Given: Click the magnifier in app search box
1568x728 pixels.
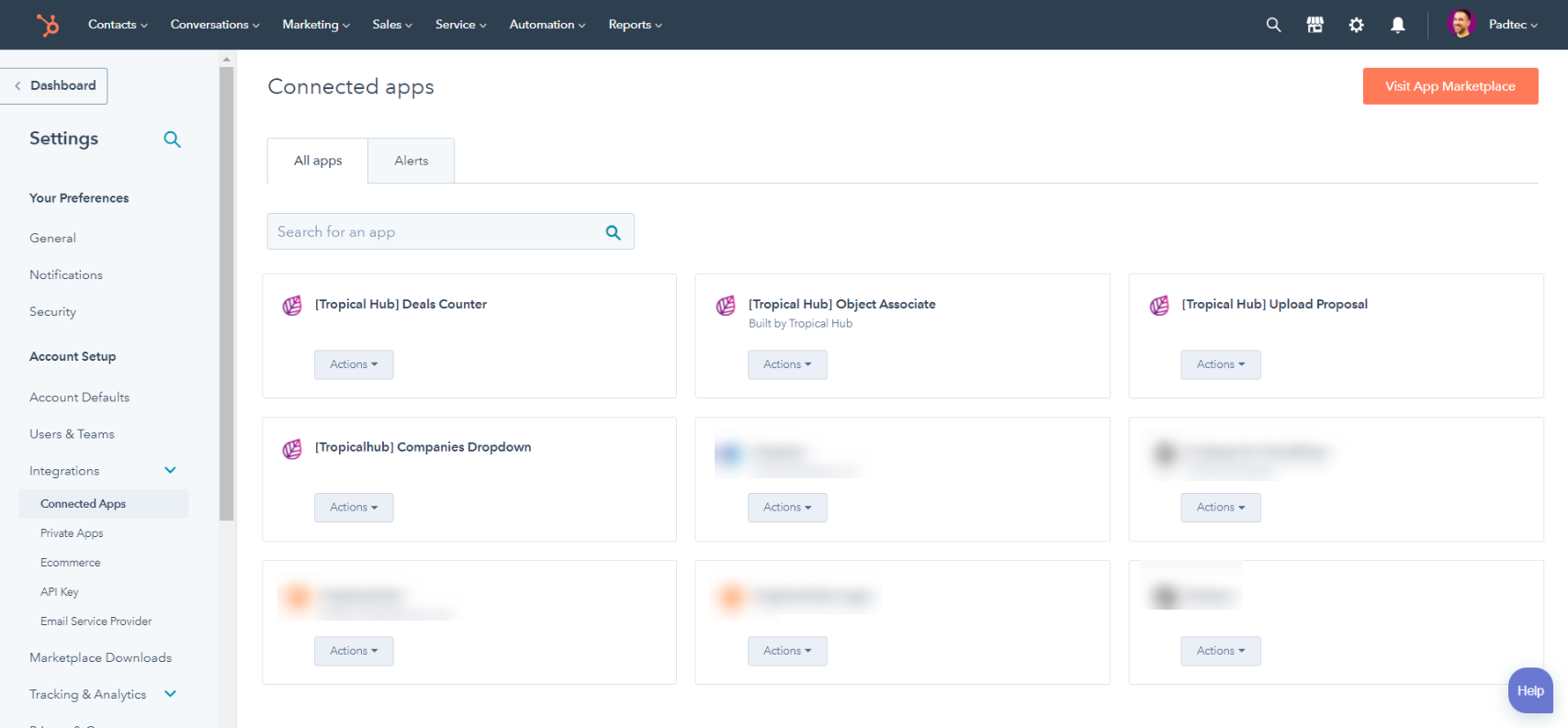Looking at the screenshot, I should 614,232.
